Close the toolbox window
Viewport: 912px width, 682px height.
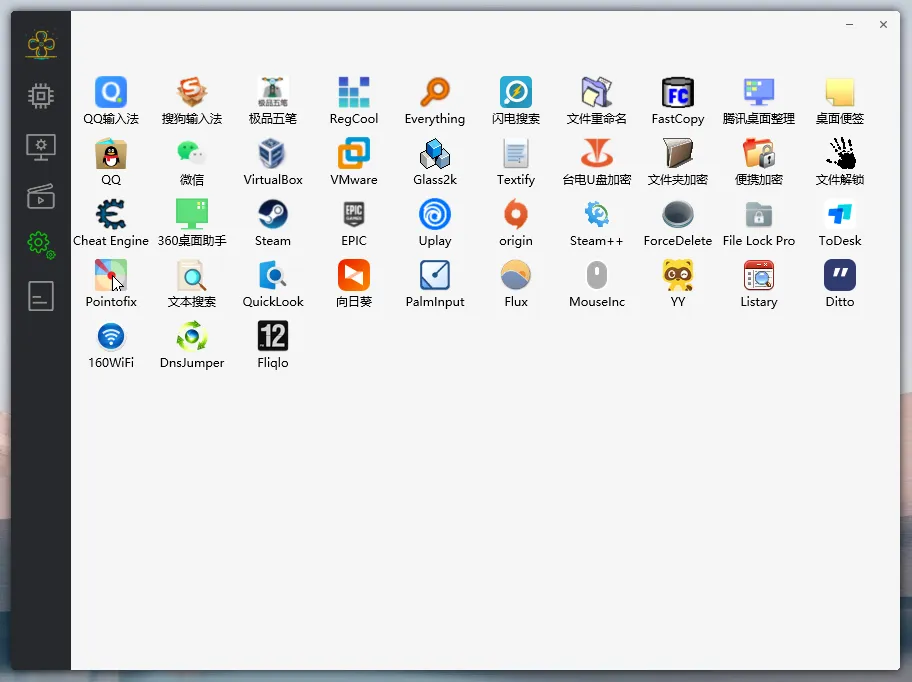click(884, 24)
